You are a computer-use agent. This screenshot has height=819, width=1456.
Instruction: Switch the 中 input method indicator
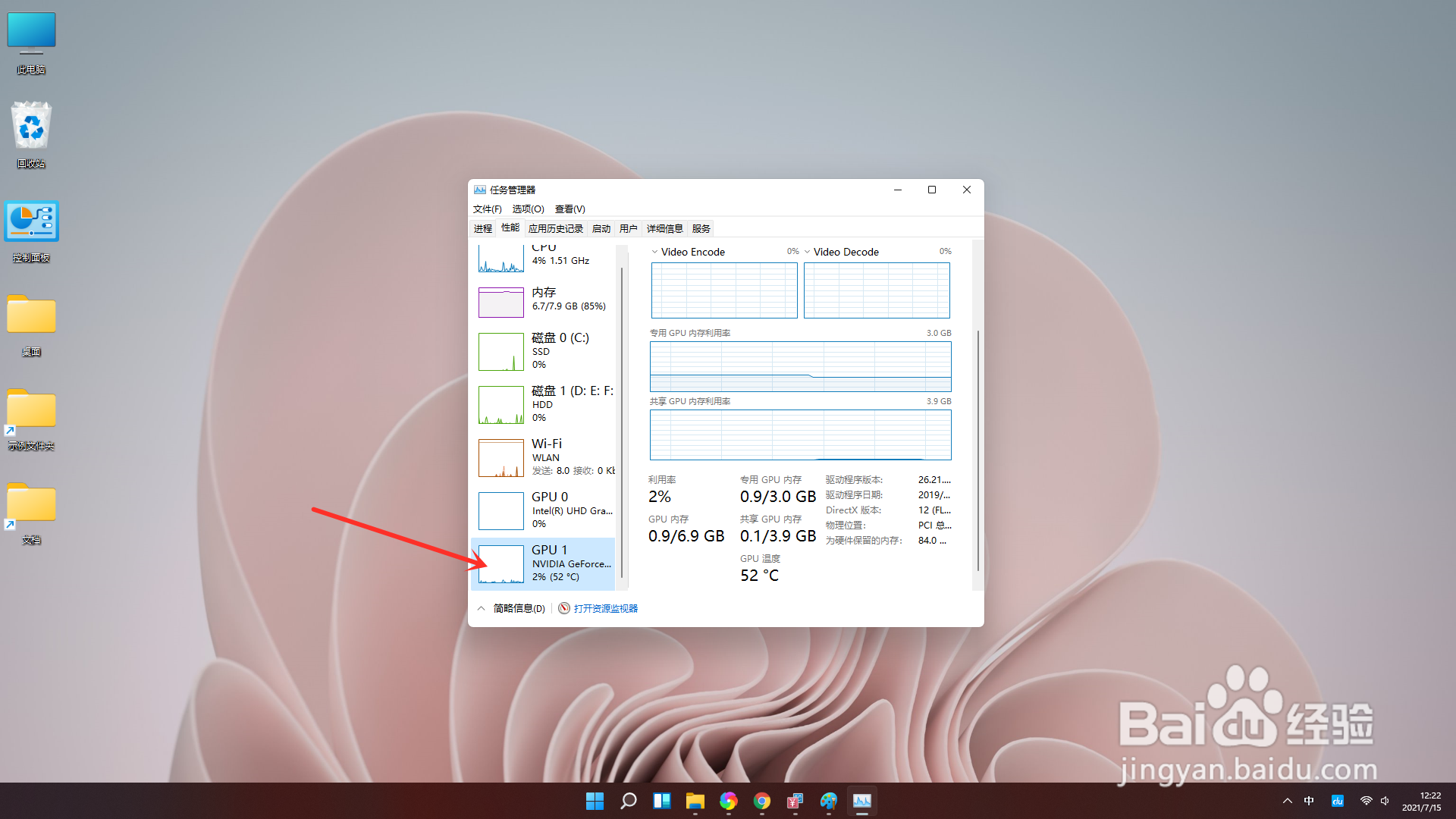pos(1309,801)
